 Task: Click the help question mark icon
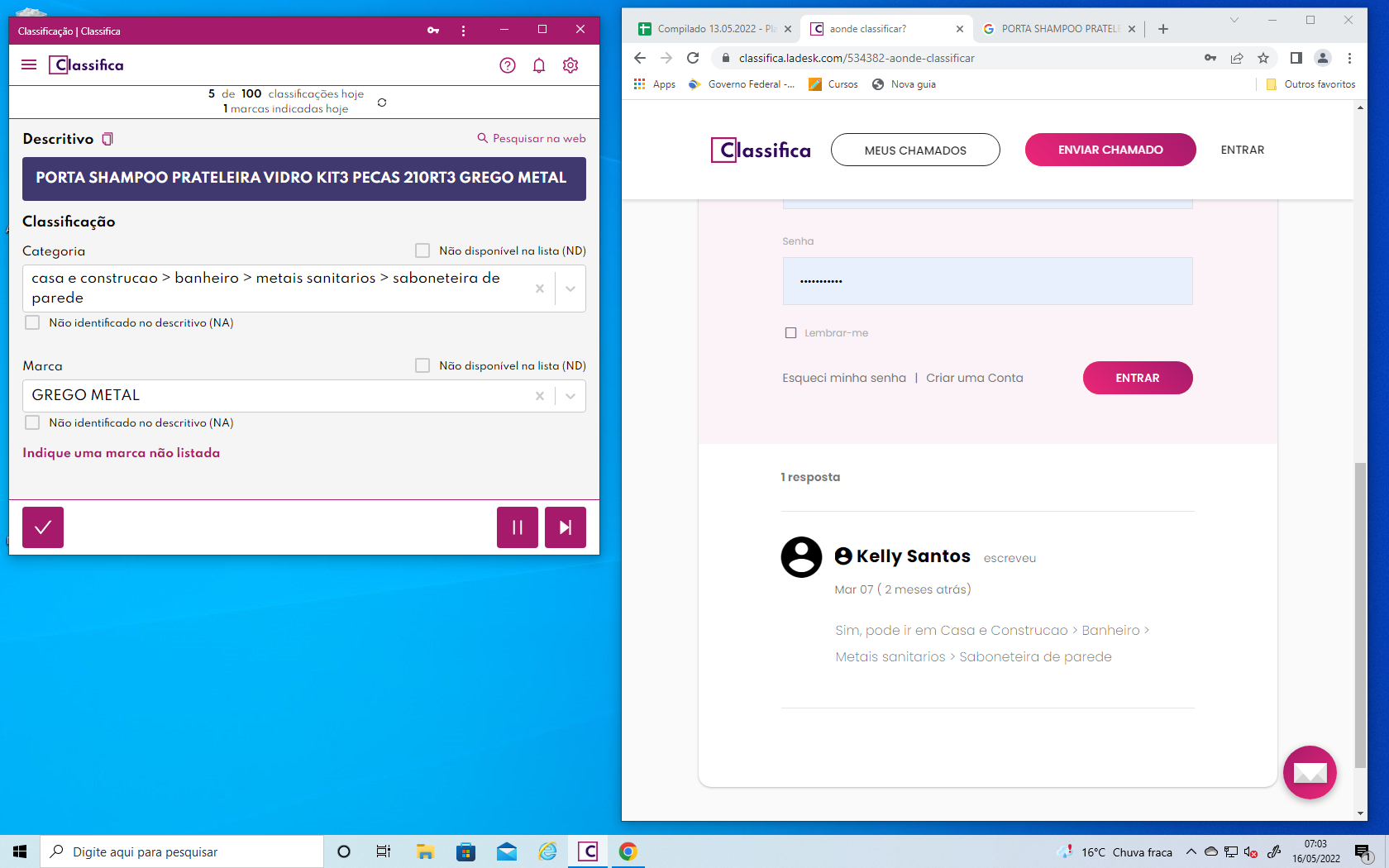508,65
